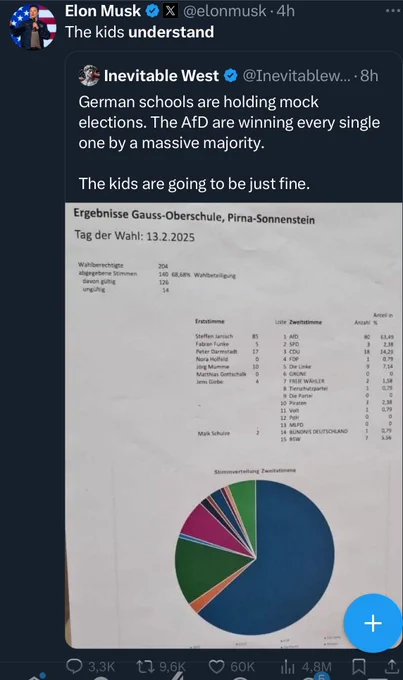This screenshot has height=680, width=403.
Task: Click Inevitable West's verified checkmark badge
Action: coord(231,76)
